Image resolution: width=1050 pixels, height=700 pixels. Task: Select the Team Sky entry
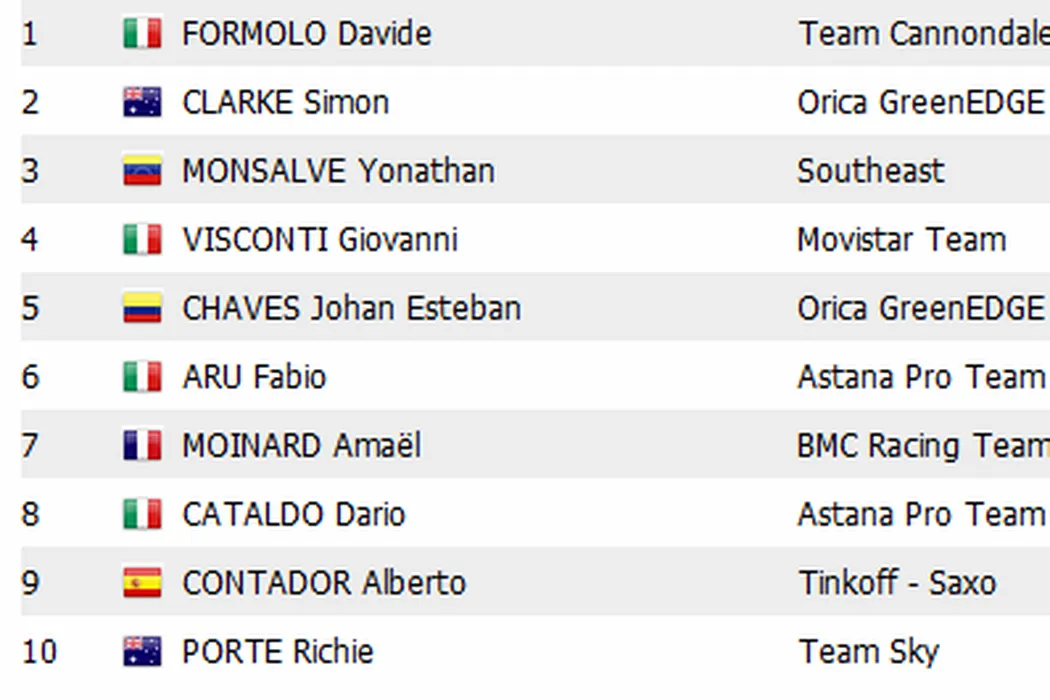(x=868, y=652)
